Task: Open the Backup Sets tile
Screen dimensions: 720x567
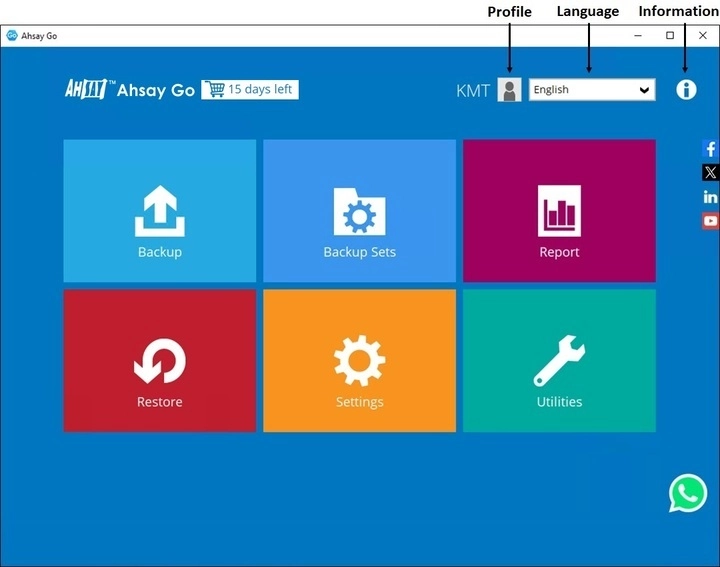Action: 360,211
